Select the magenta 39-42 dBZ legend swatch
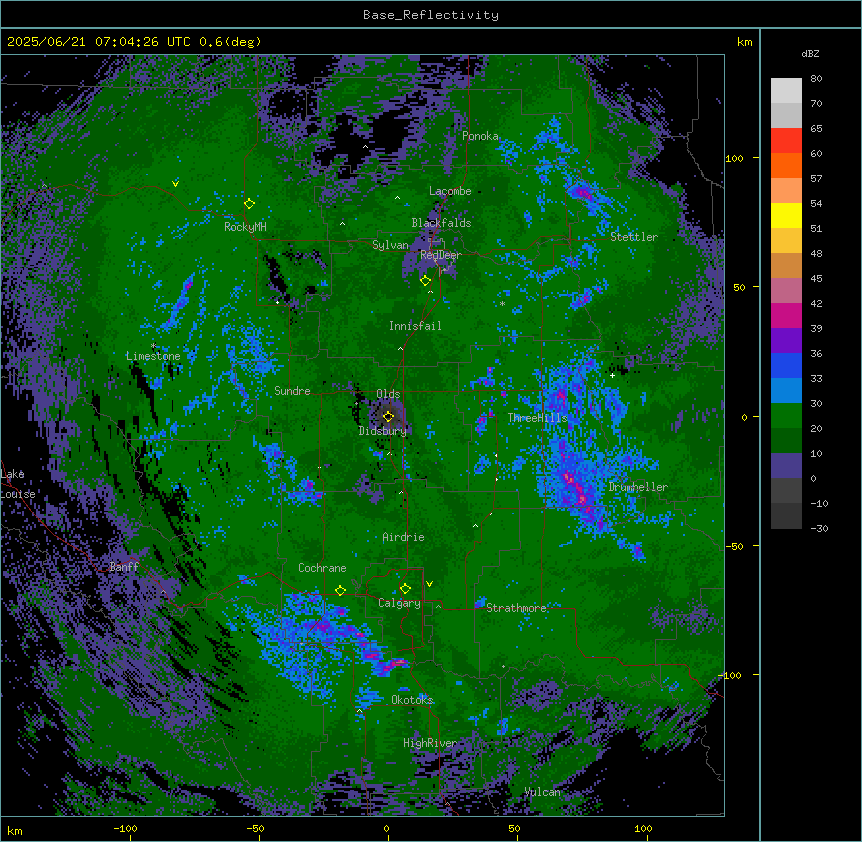Screen dimensions: 862x842 pos(786,316)
